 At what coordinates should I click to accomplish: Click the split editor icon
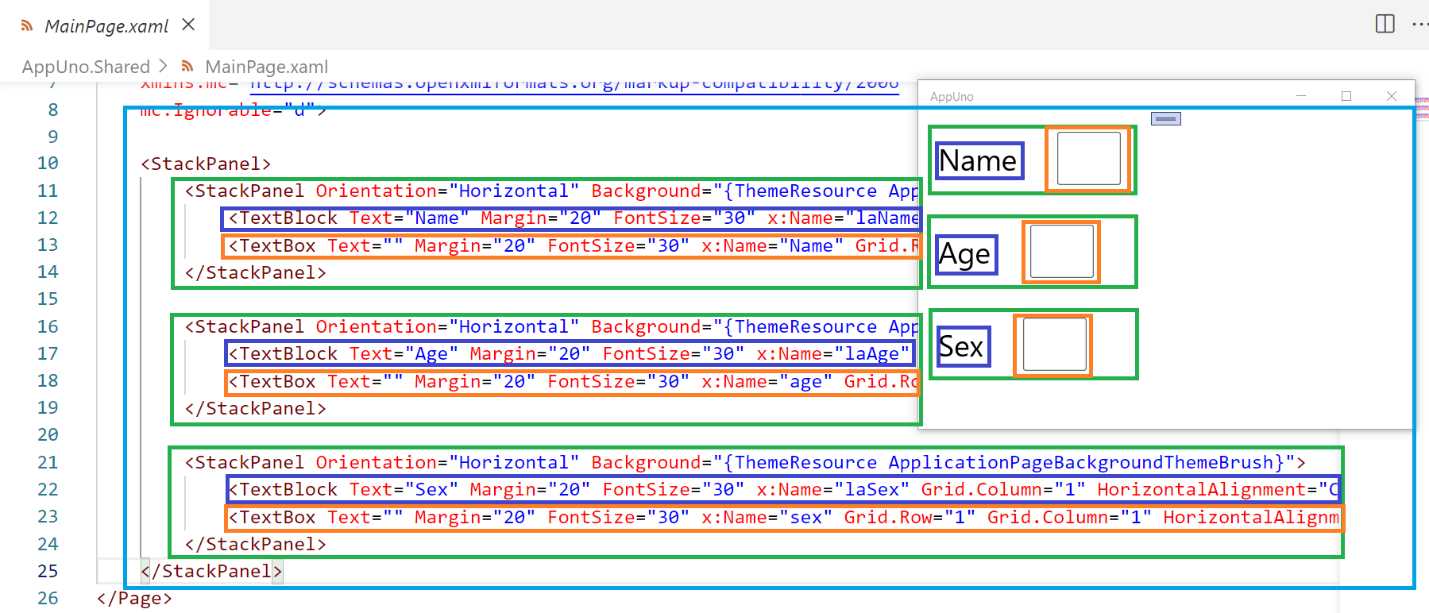click(1383, 22)
